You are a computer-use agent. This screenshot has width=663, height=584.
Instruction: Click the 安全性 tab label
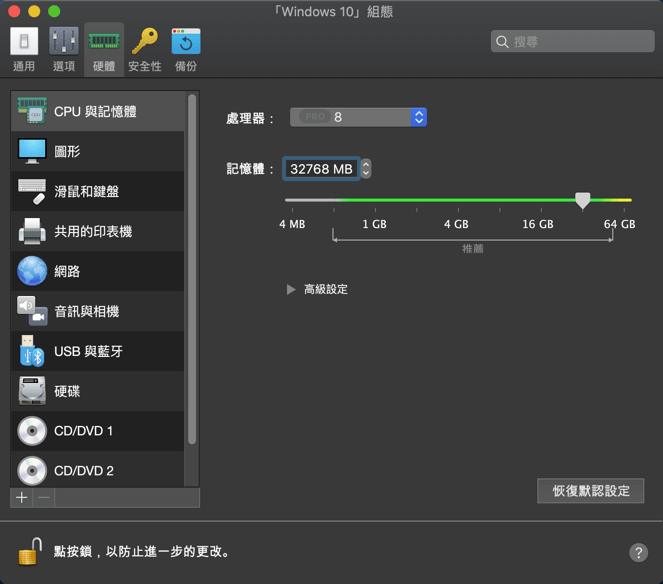coord(145,66)
